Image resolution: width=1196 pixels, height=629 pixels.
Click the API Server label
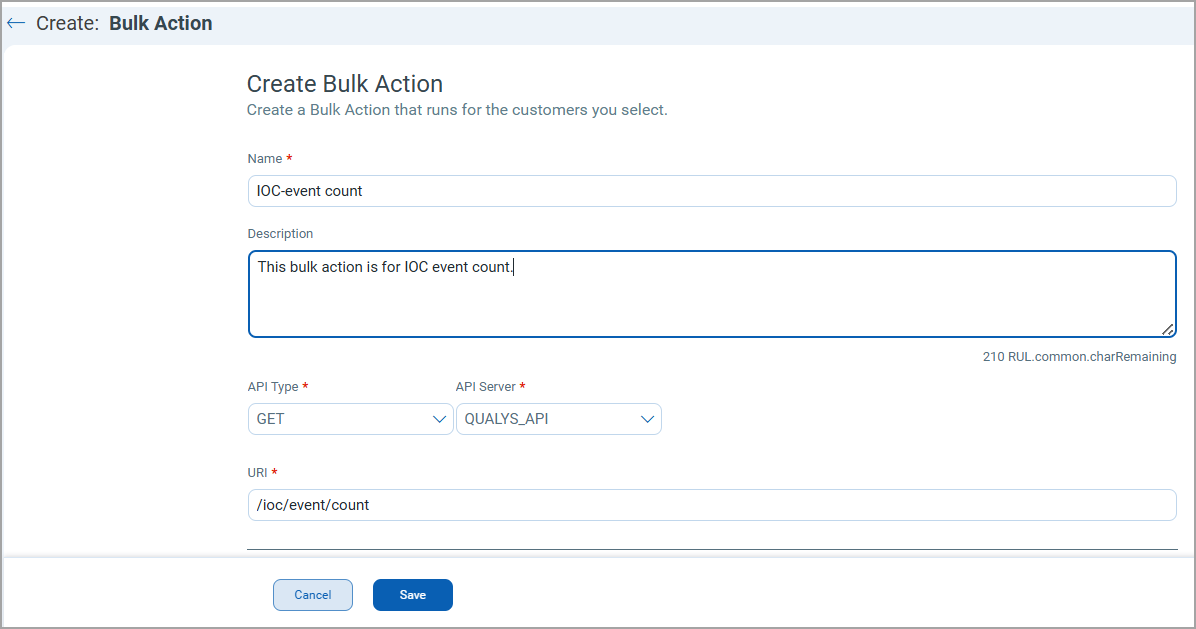tap(486, 387)
